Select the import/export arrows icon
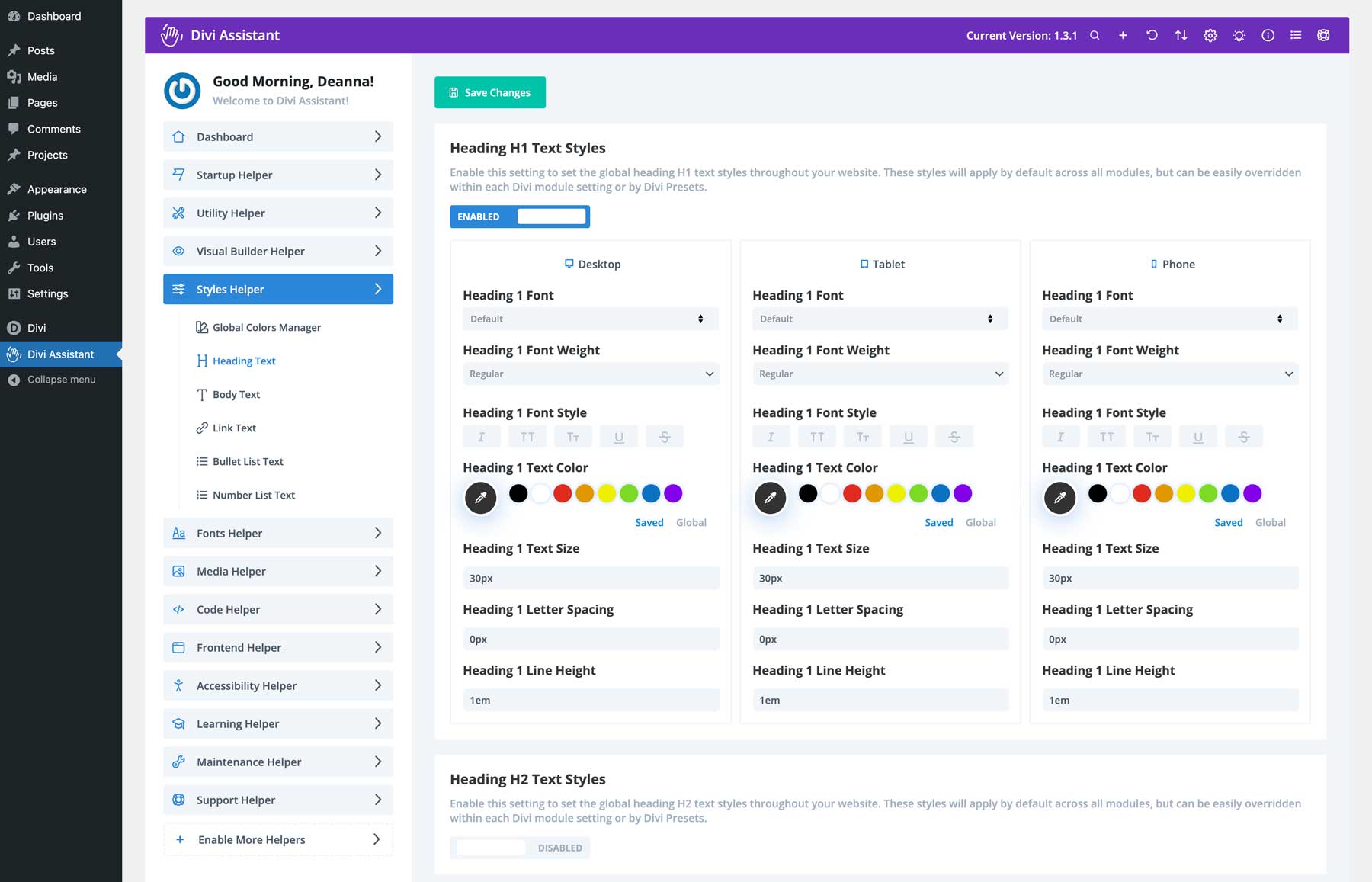 [x=1181, y=35]
